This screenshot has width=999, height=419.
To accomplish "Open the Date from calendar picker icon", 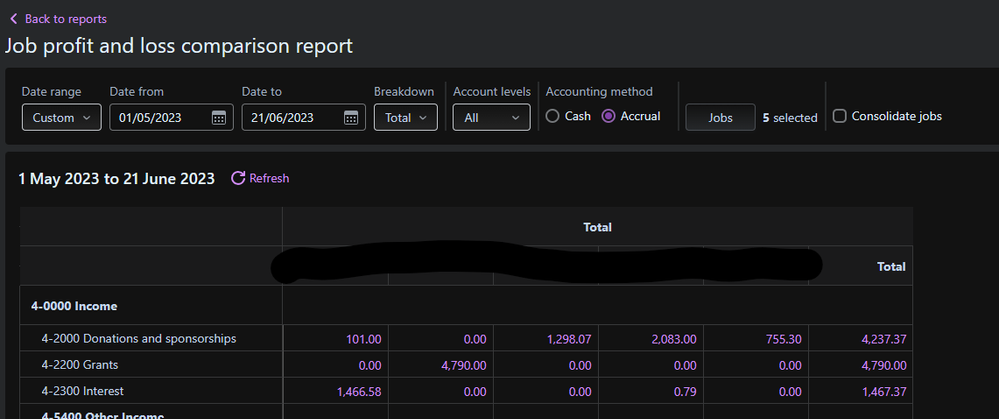I will pos(219,118).
